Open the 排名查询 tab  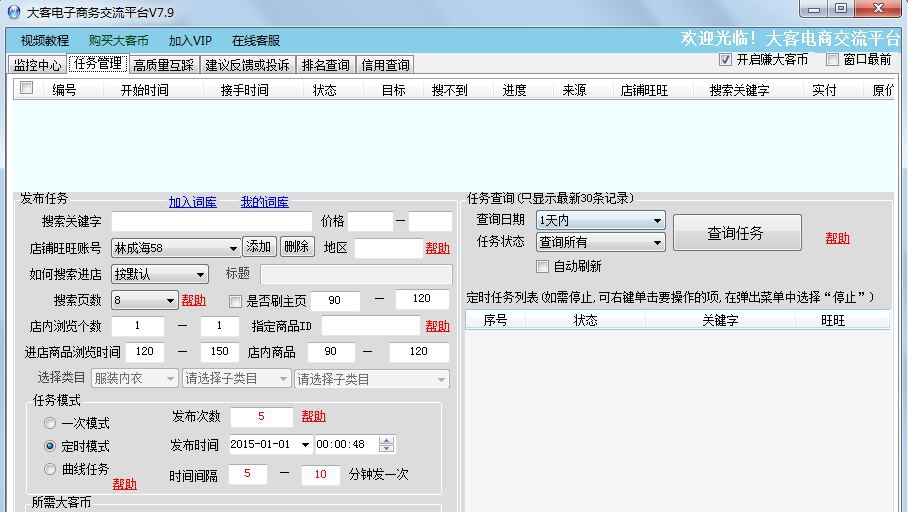pyautogui.click(x=325, y=65)
